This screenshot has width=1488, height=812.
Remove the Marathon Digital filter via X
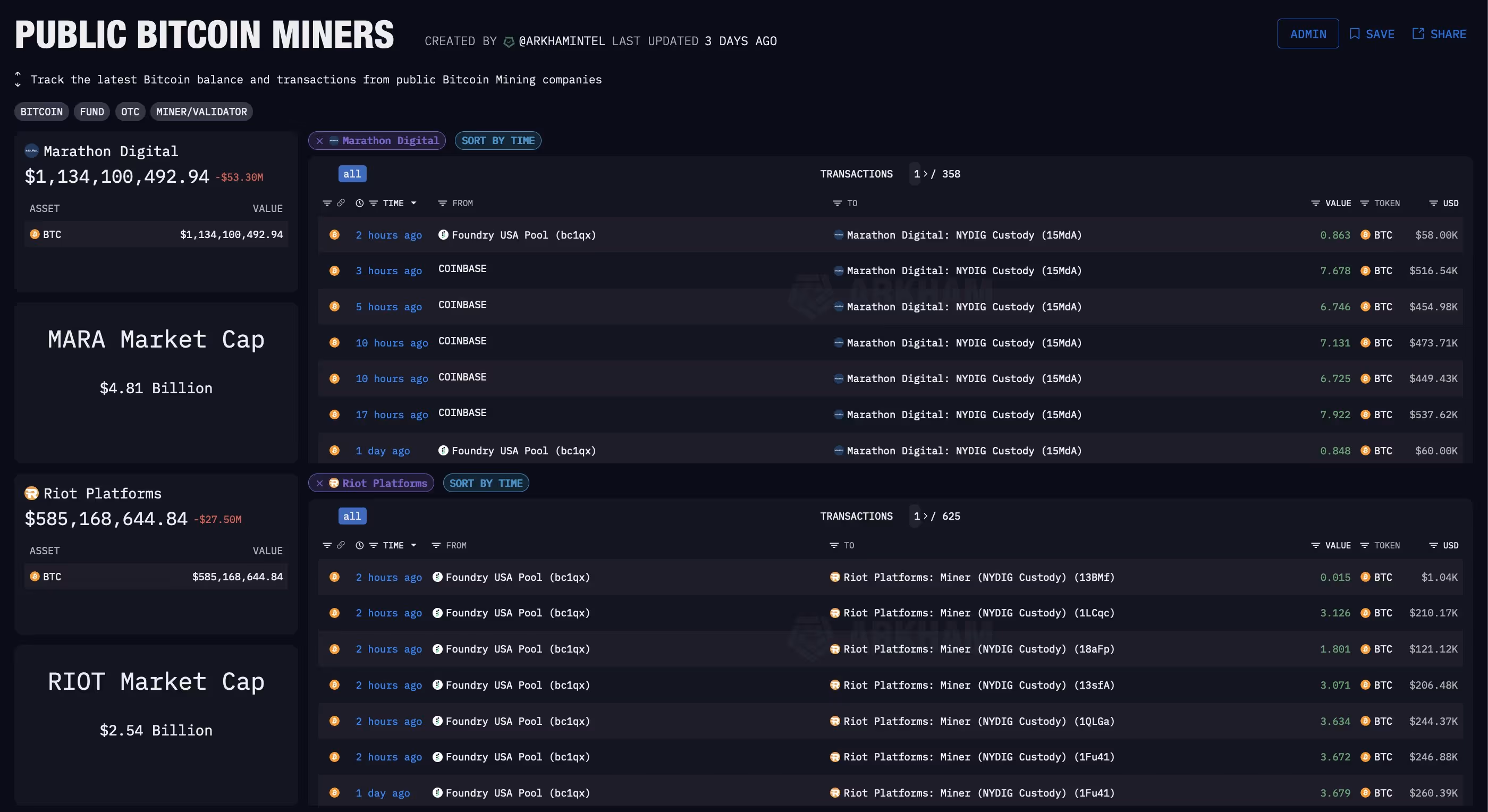tap(319, 141)
